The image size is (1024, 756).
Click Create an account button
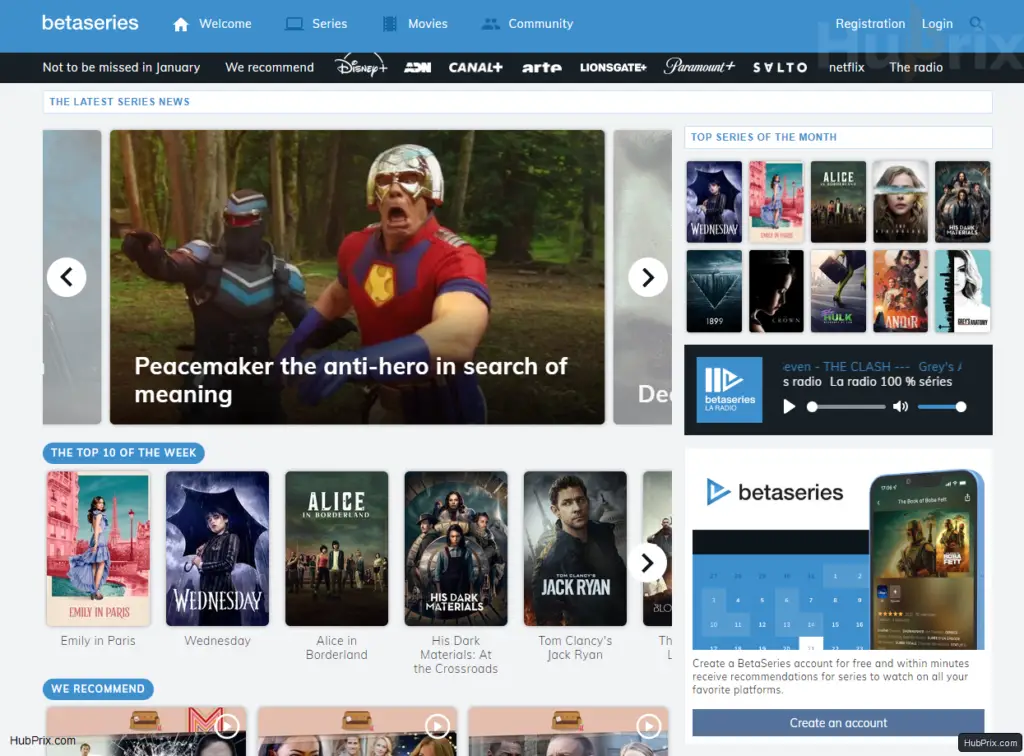click(838, 723)
